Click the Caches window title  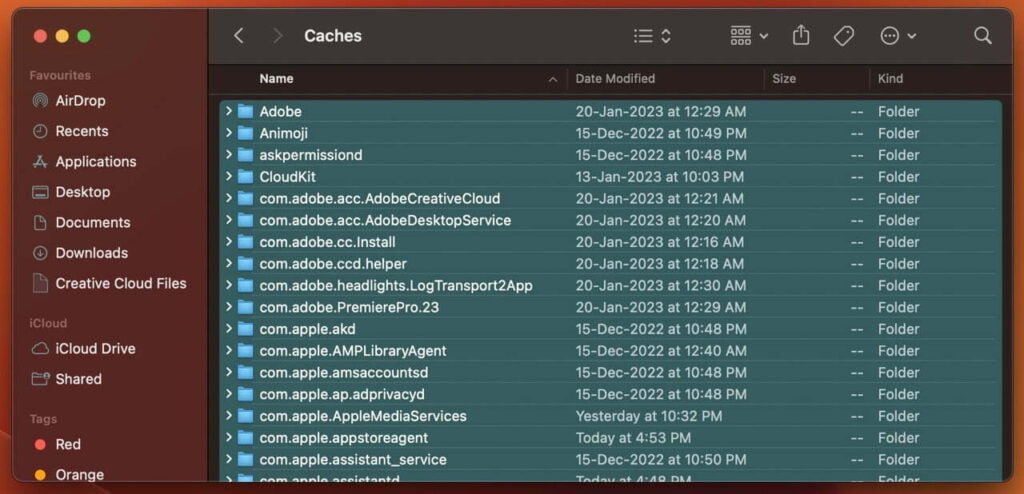[x=333, y=36]
